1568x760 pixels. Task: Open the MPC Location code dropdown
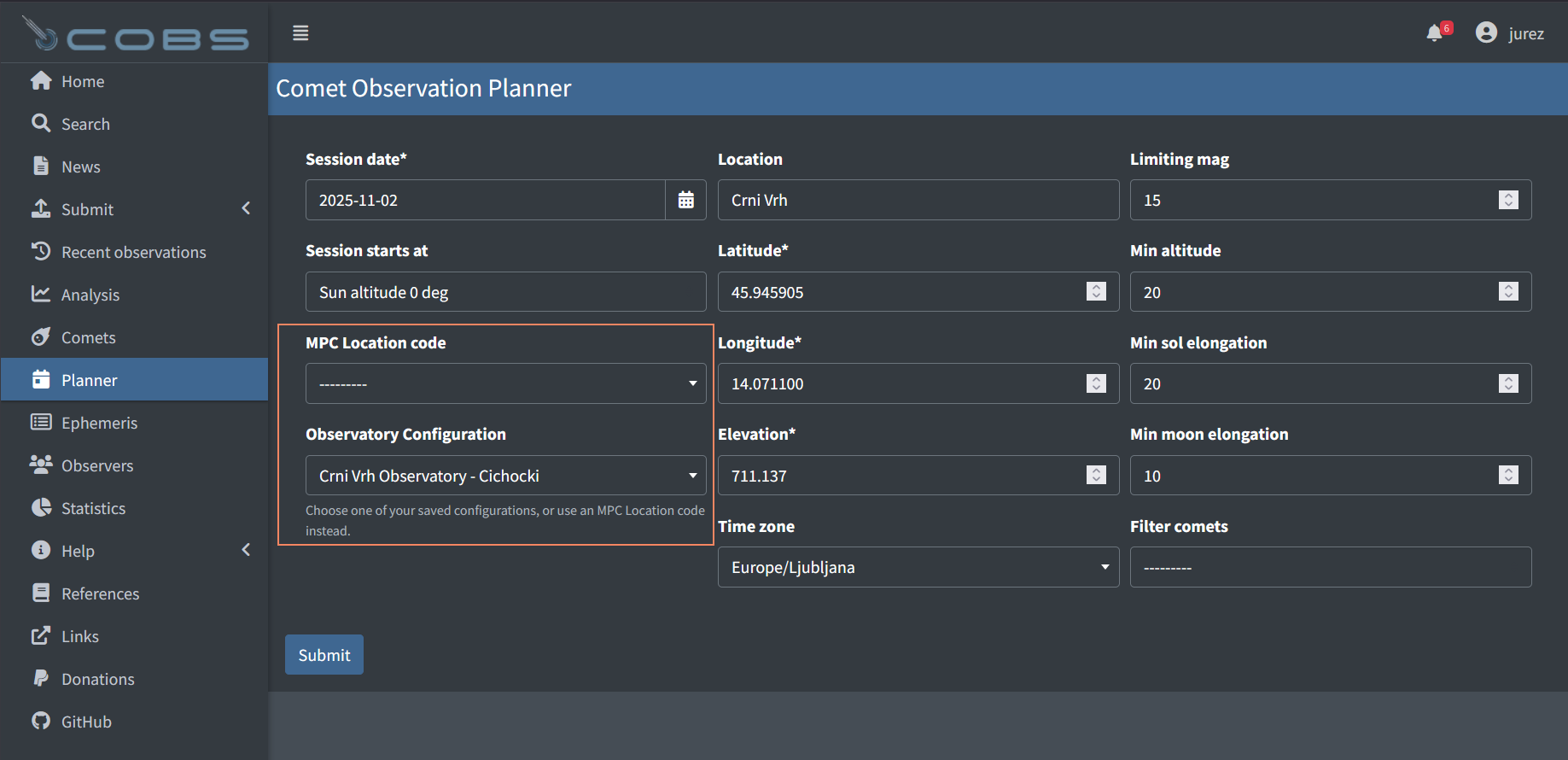[x=505, y=384]
